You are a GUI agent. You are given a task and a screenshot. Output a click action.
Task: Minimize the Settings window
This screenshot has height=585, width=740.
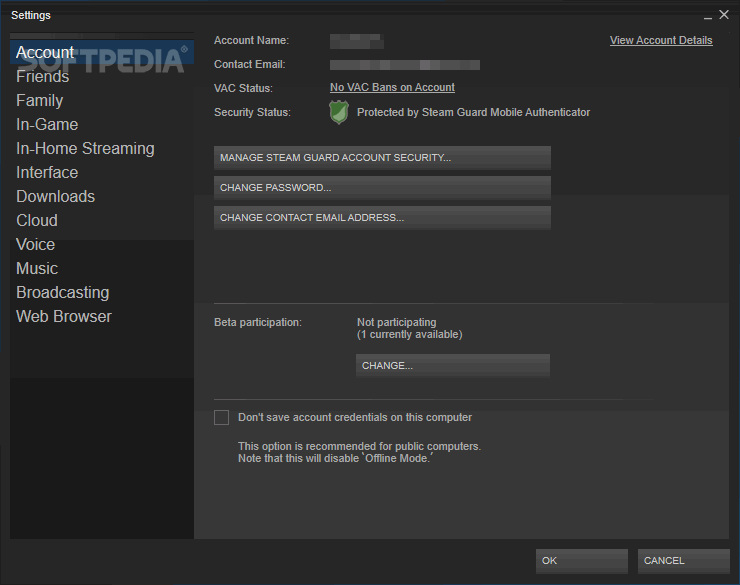[707, 17]
